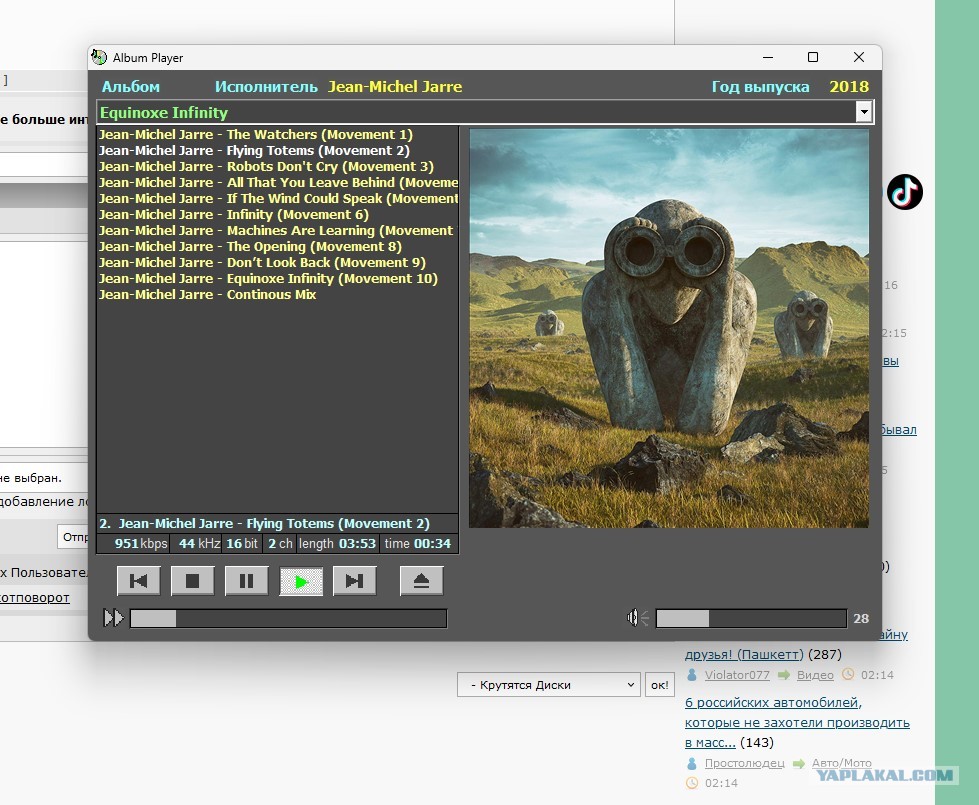Maximize the Album Player window
The image size is (979, 805).
[x=813, y=57]
